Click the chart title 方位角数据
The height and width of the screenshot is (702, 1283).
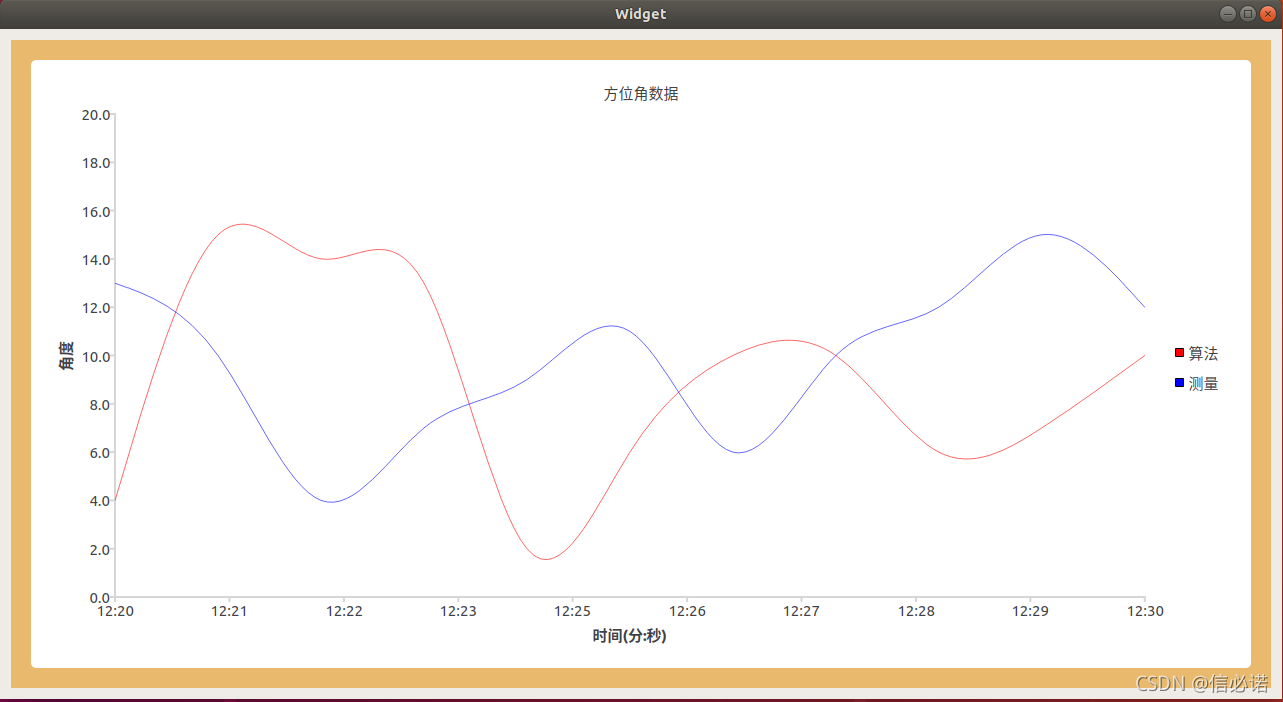(641, 94)
